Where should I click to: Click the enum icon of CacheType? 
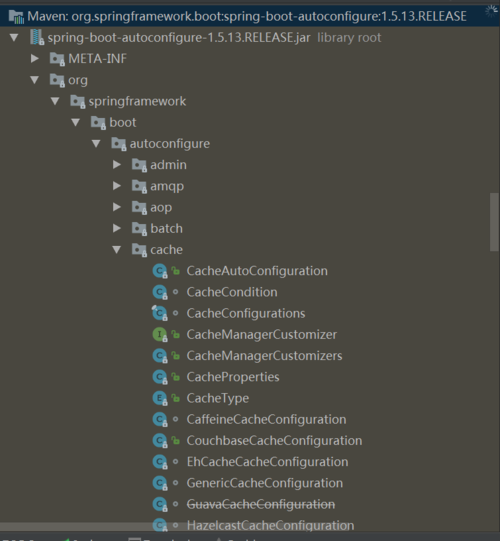point(160,398)
